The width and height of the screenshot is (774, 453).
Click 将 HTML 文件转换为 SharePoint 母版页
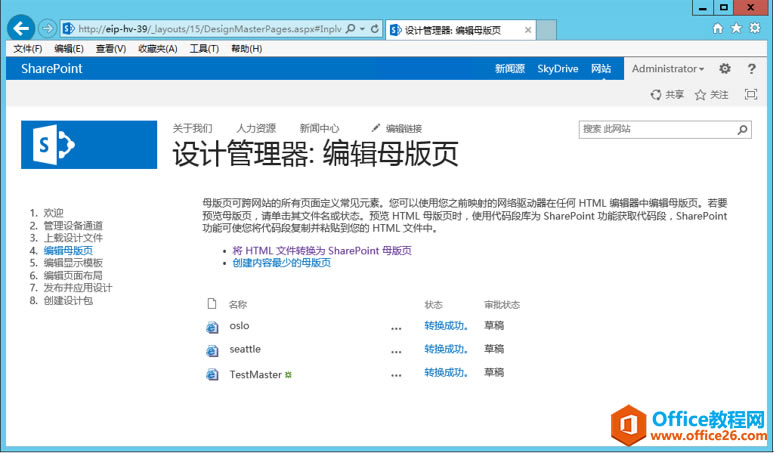click(322, 251)
